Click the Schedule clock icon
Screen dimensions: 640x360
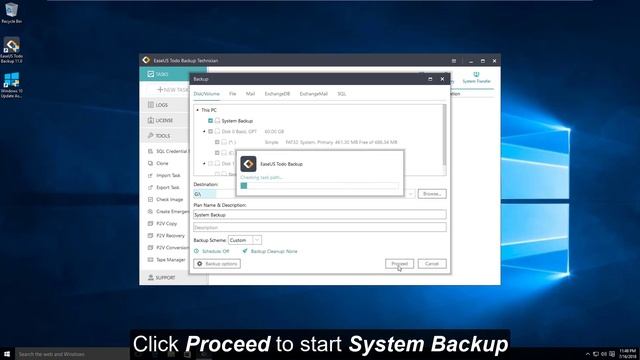click(x=197, y=251)
